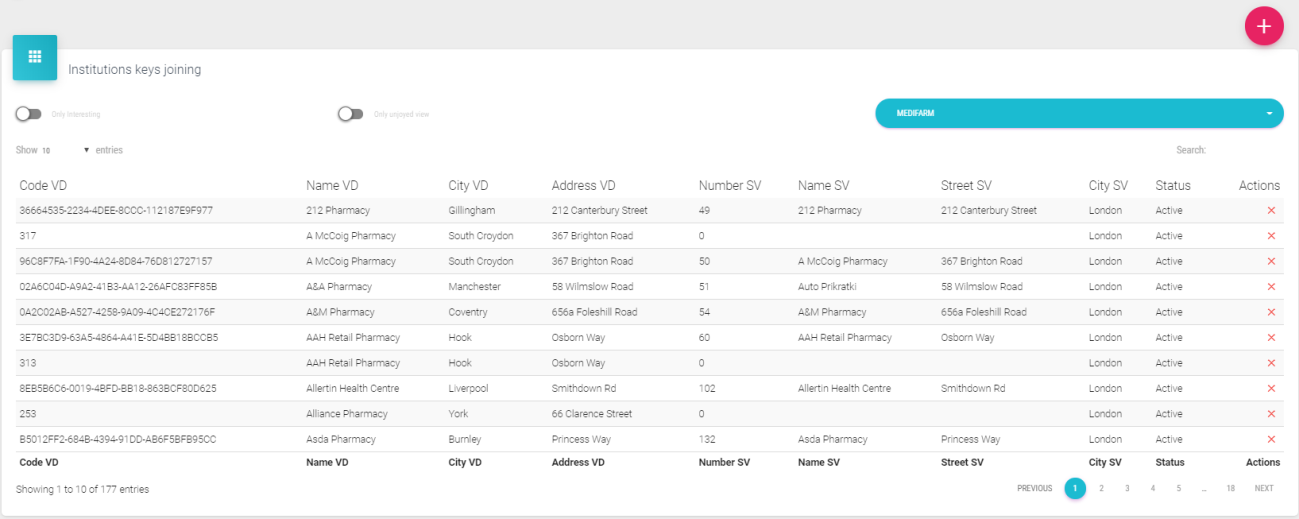Delete the A&A Pharmacy Manchester row
The height and width of the screenshot is (519, 1299).
(1271, 287)
